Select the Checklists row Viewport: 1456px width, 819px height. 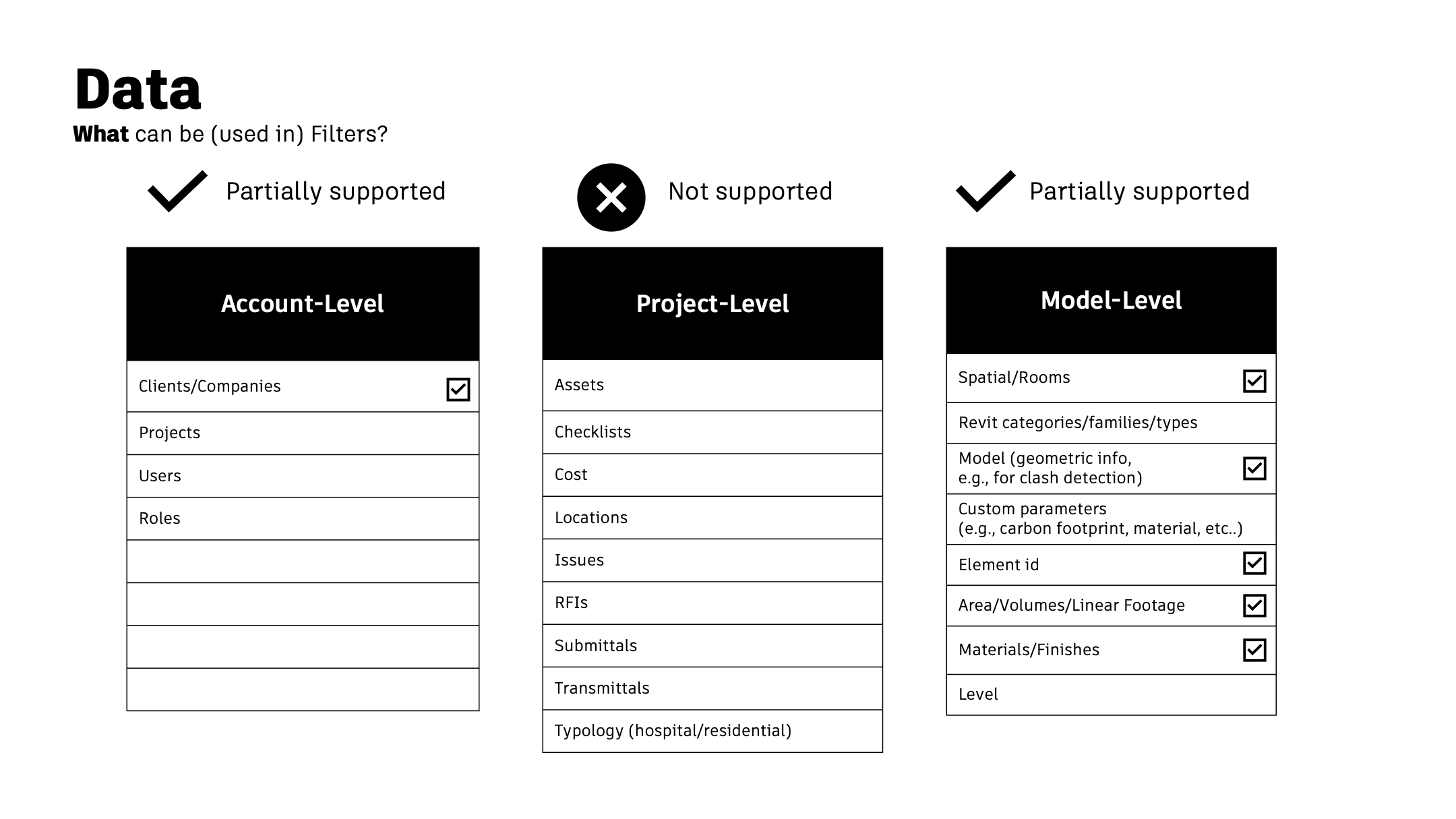712,432
